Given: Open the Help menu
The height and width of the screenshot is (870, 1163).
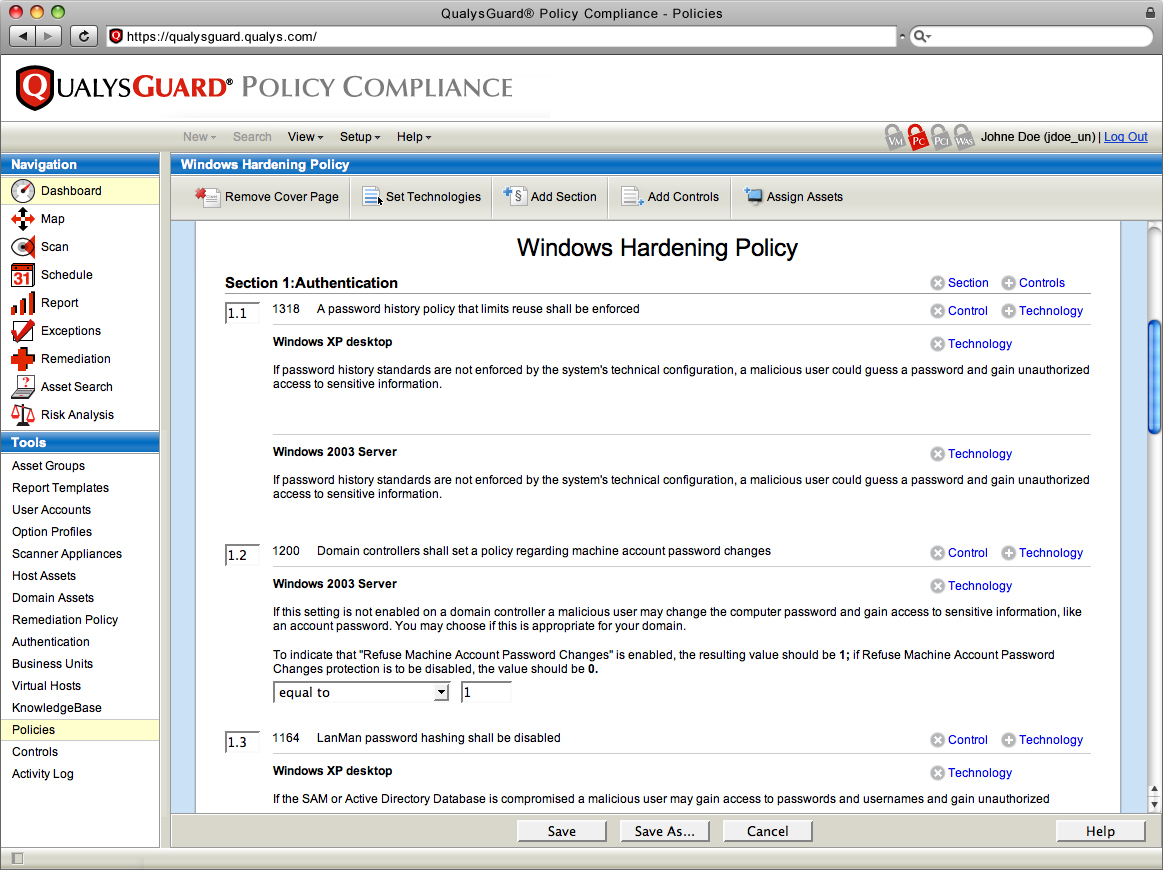Looking at the screenshot, I should (x=414, y=137).
